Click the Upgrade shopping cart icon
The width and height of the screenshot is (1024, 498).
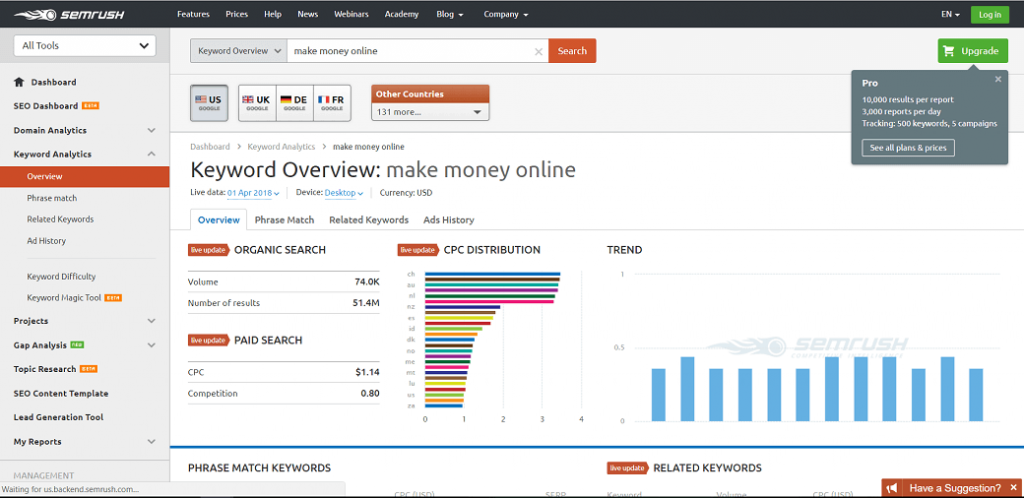(x=950, y=51)
